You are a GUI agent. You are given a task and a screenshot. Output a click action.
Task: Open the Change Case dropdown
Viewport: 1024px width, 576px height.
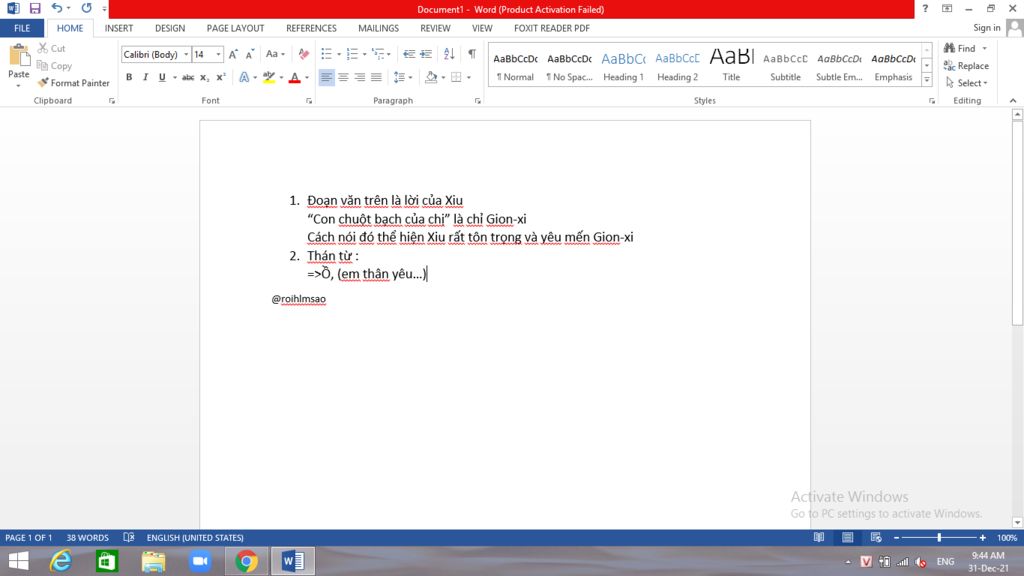click(275, 54)
